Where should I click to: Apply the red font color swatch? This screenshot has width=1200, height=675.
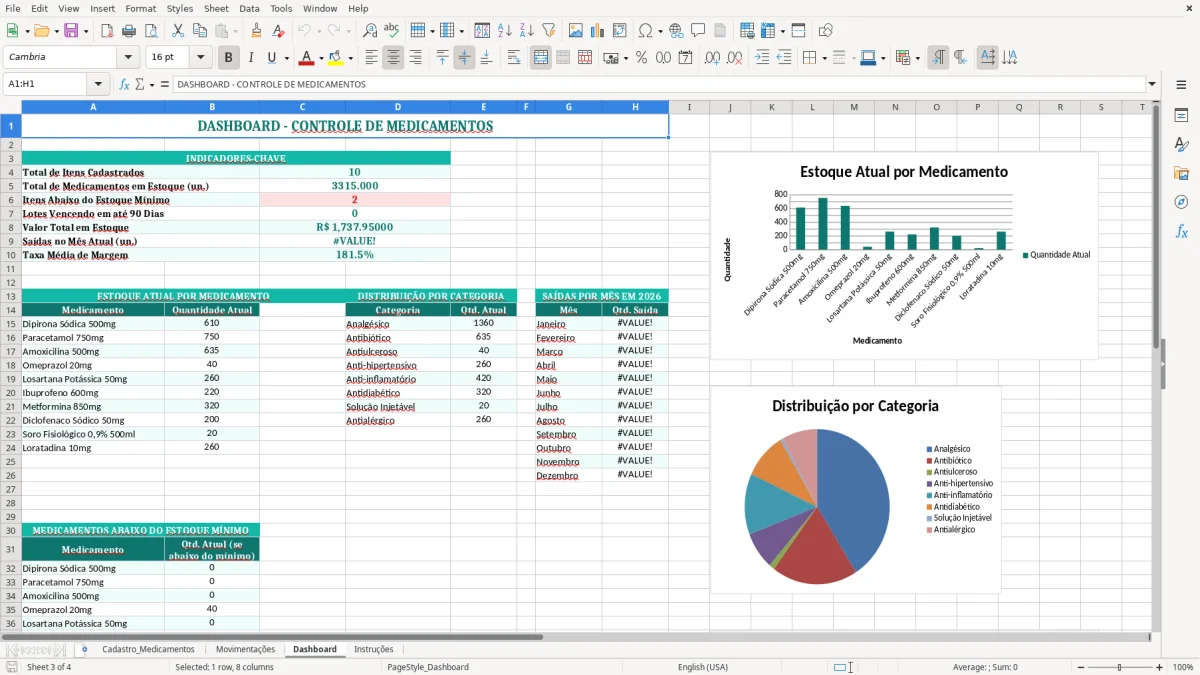click(307, 58)
